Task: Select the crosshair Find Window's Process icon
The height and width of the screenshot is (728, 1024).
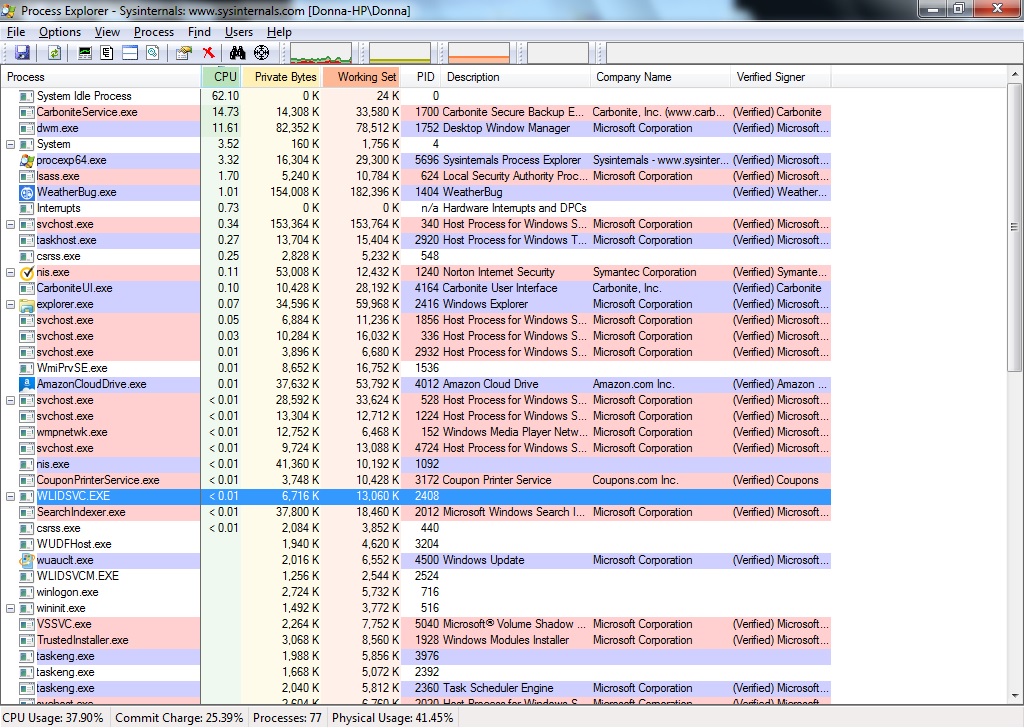Action: pos(261,53)
